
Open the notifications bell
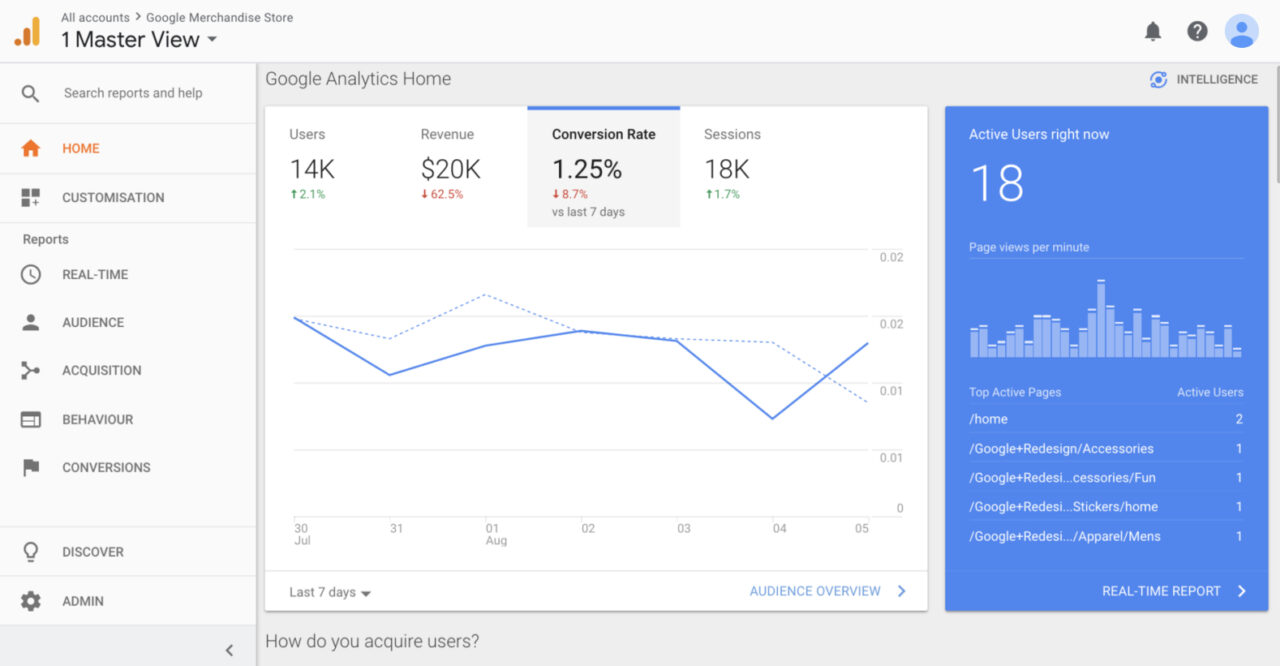(x=1152, y=31)
